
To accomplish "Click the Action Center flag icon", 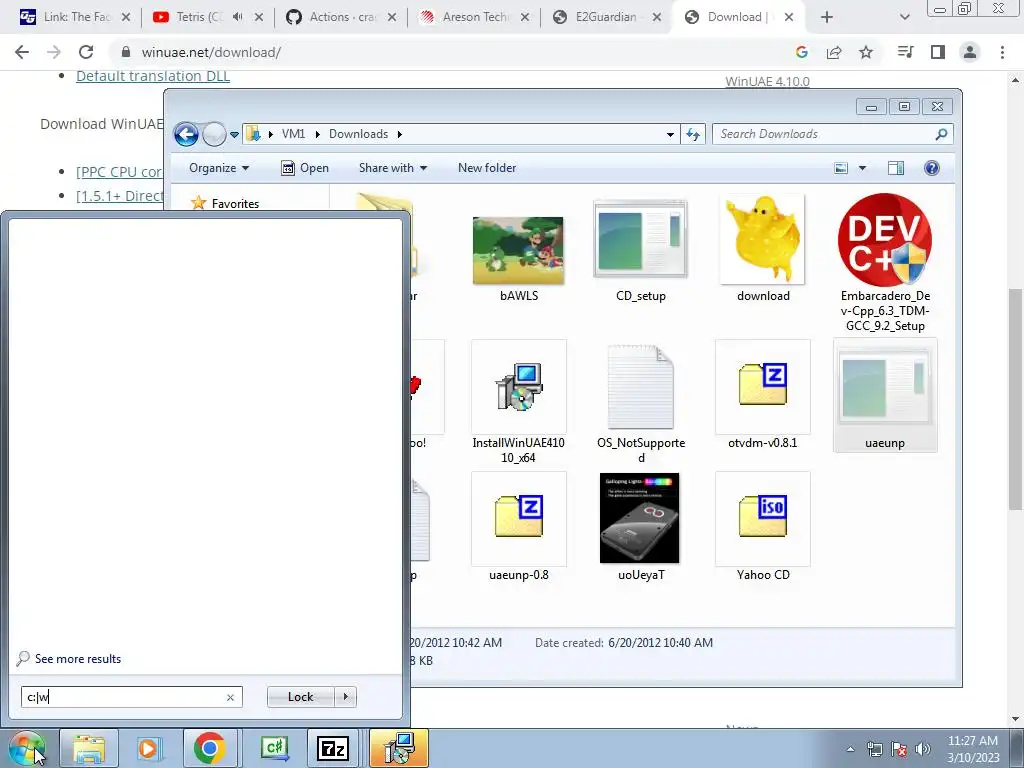I will click(899, 750).
